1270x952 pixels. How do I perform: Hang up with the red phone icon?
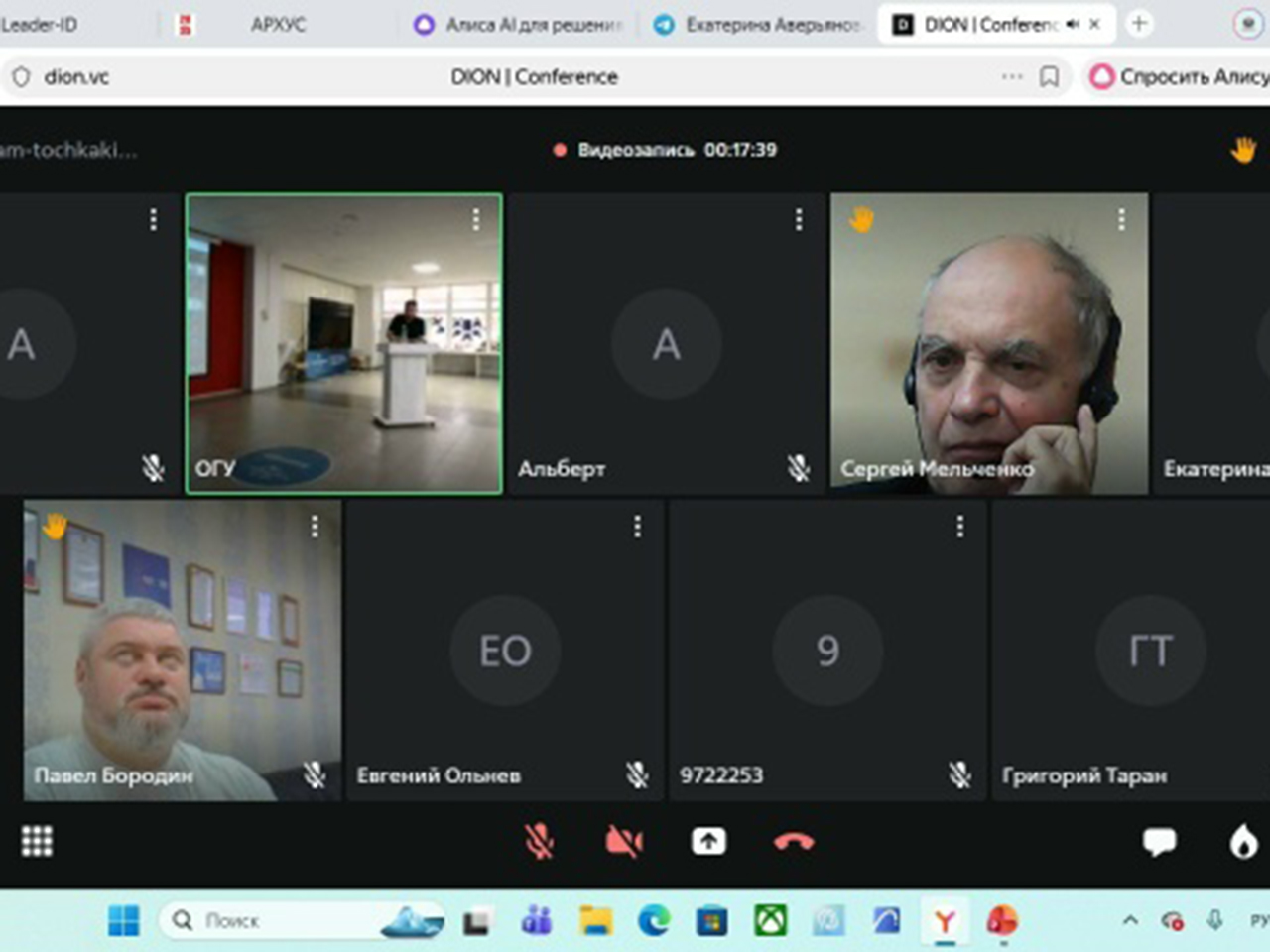point(793,841)
